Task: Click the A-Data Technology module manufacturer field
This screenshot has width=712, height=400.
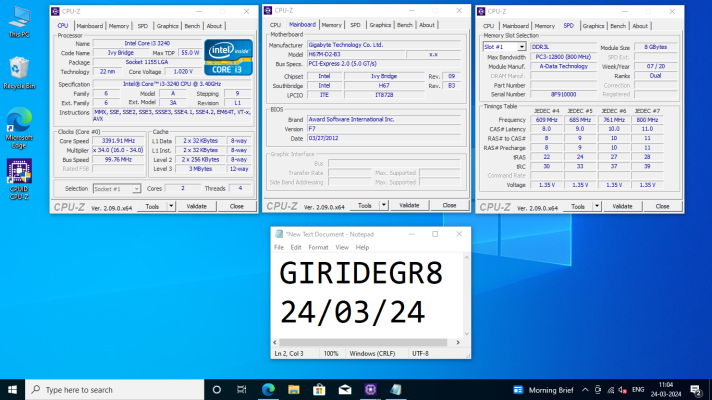Action: pos(564,66)
